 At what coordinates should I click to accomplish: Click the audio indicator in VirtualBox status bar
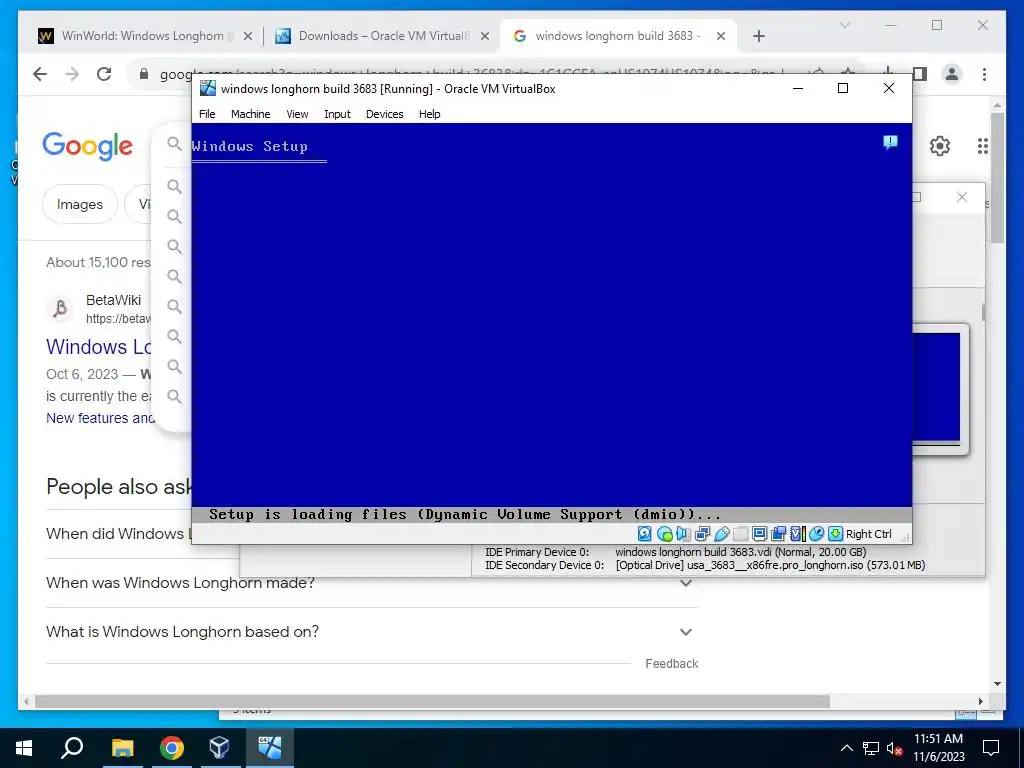point(683,534)
